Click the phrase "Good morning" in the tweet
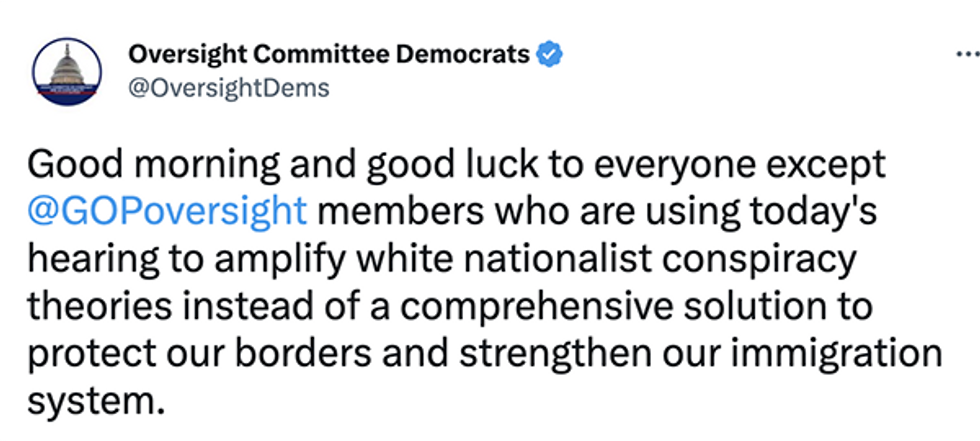Screen dimensions: 980x441 coord(142,164)
